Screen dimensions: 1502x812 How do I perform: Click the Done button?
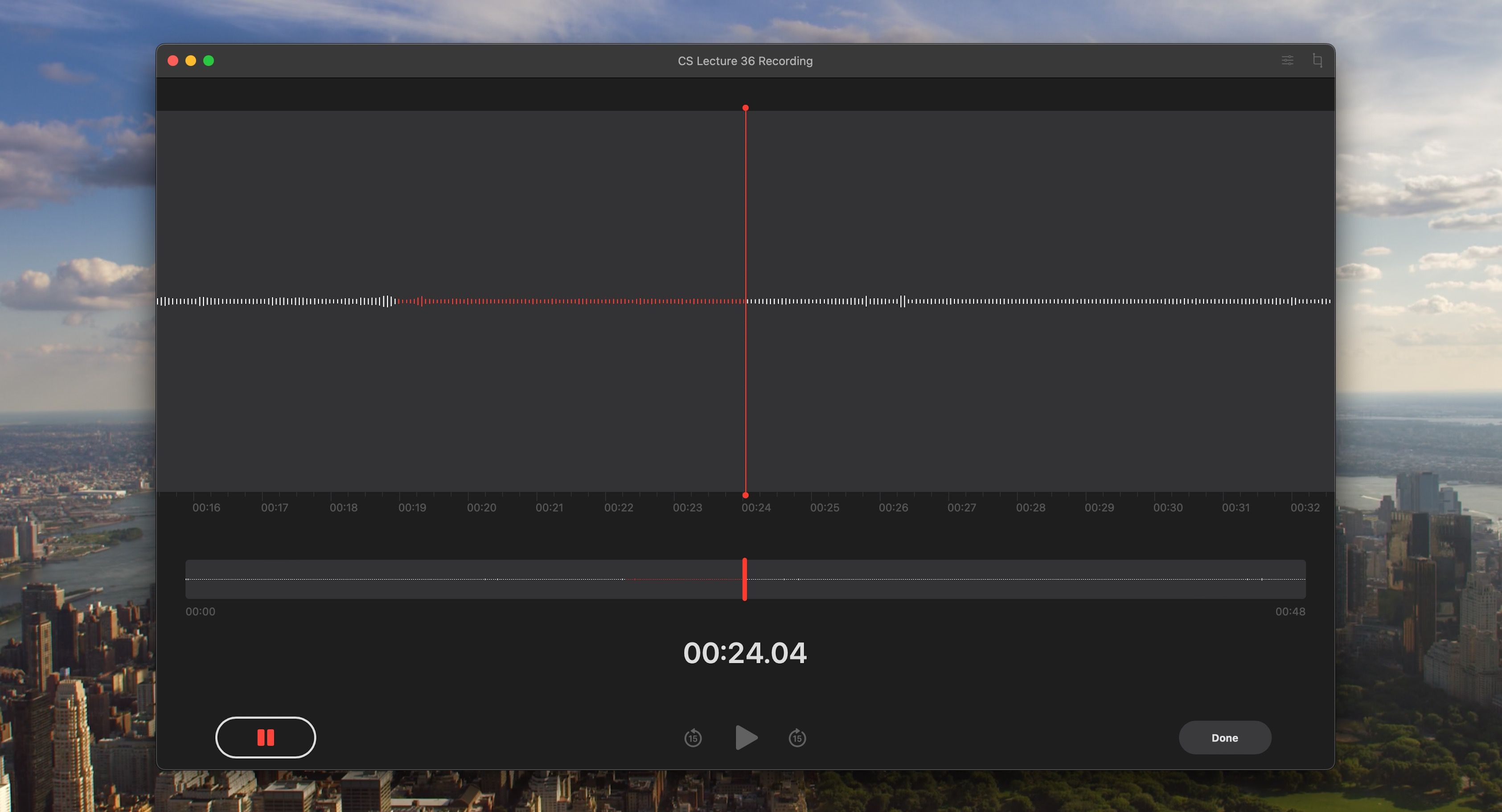(1224, 738)
